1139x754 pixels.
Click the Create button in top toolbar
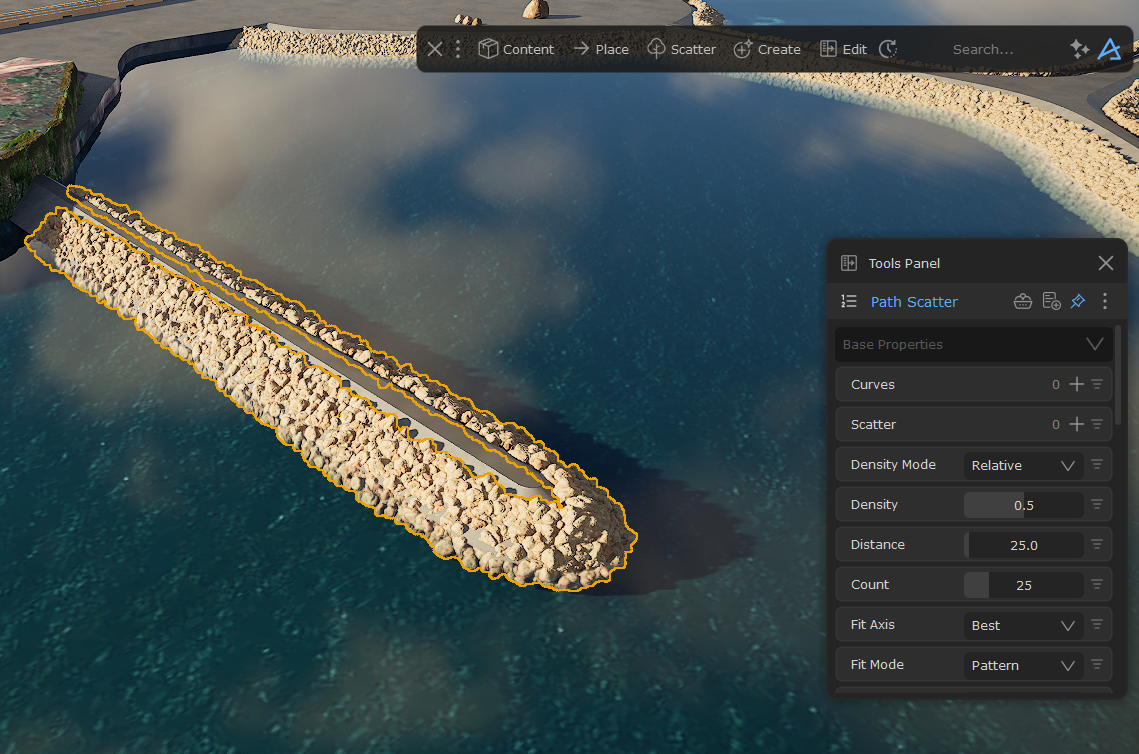[x=767, y=49]
